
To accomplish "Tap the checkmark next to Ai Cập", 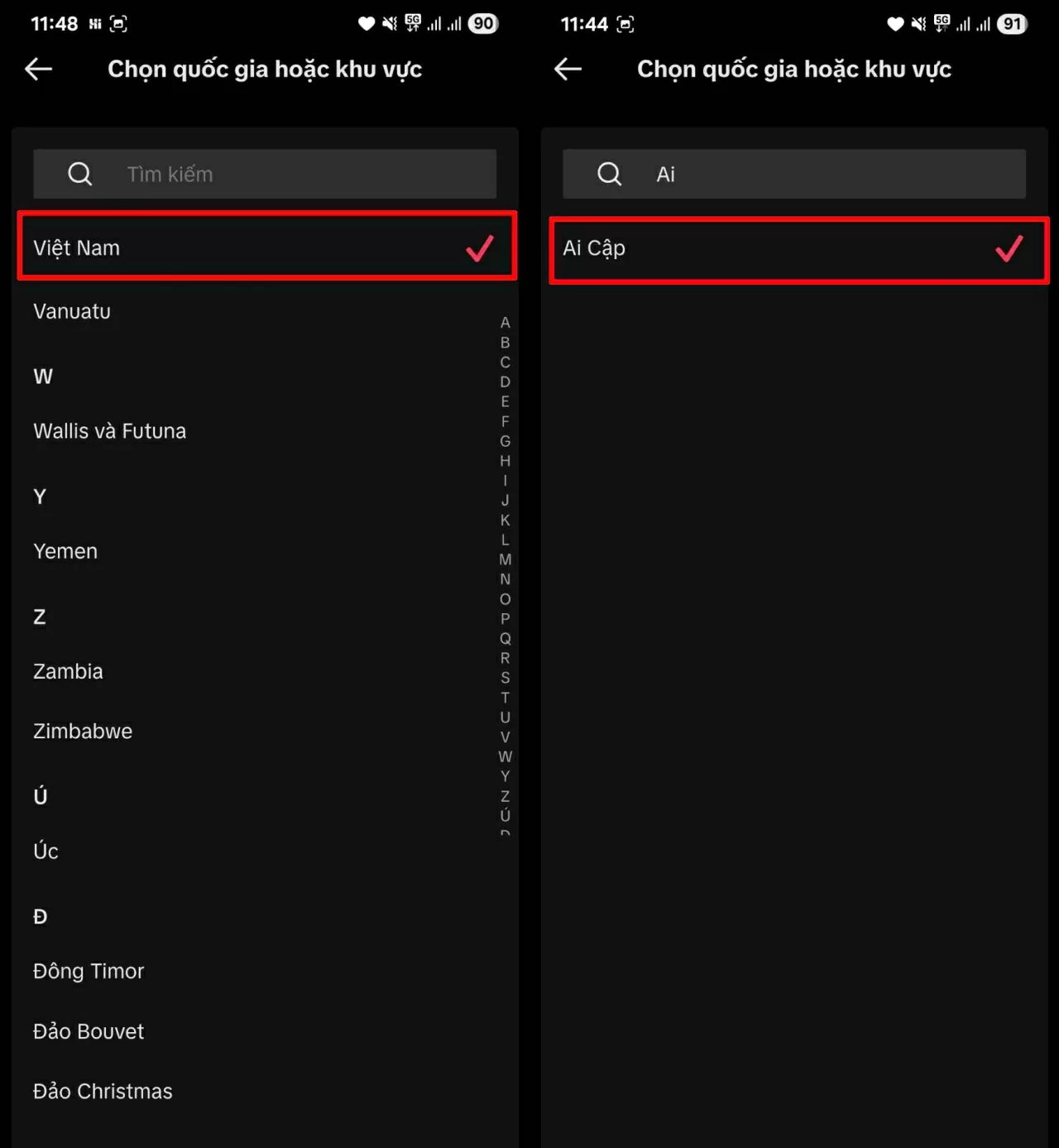I will [x=1009, y=248].
